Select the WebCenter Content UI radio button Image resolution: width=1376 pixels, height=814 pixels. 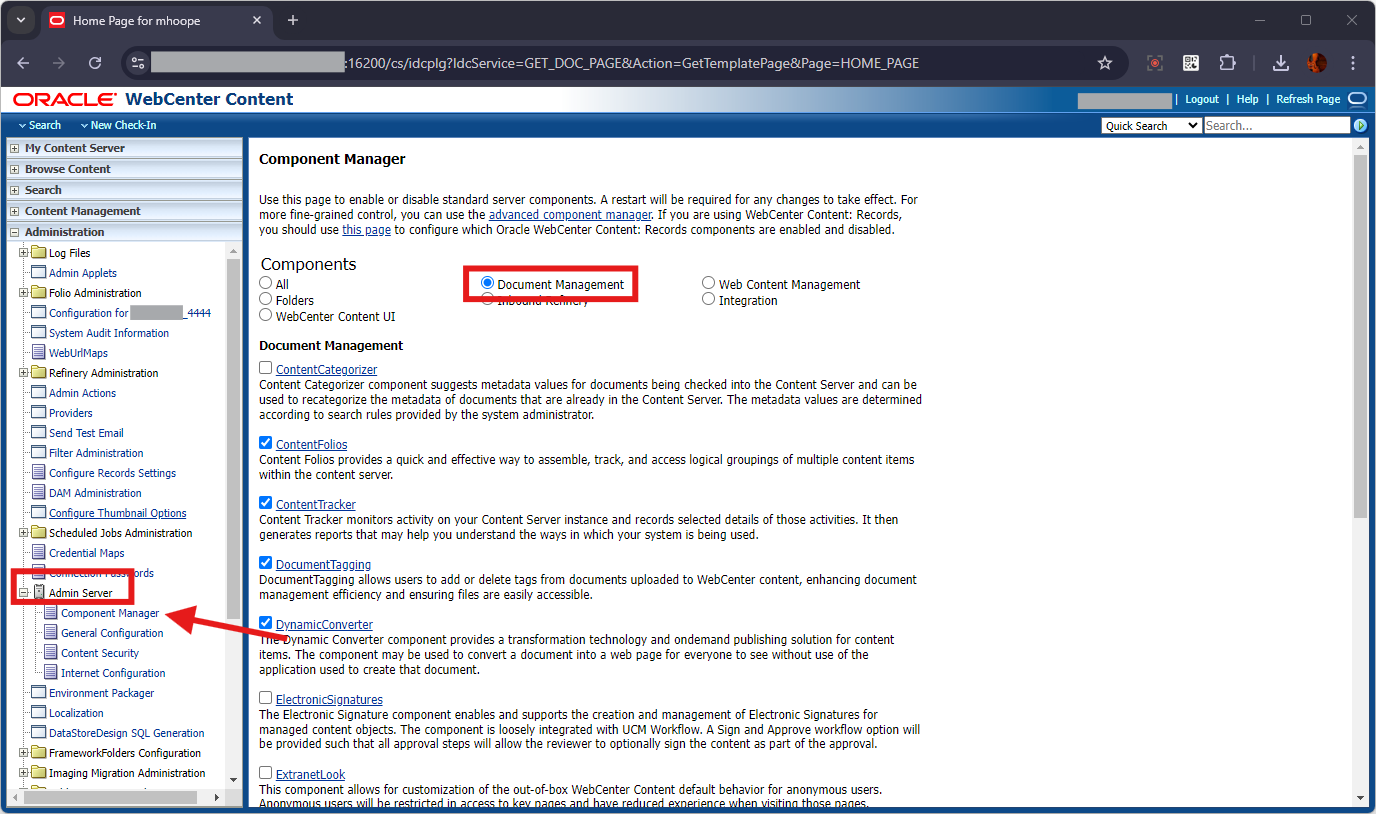click(x=265, y=315)
